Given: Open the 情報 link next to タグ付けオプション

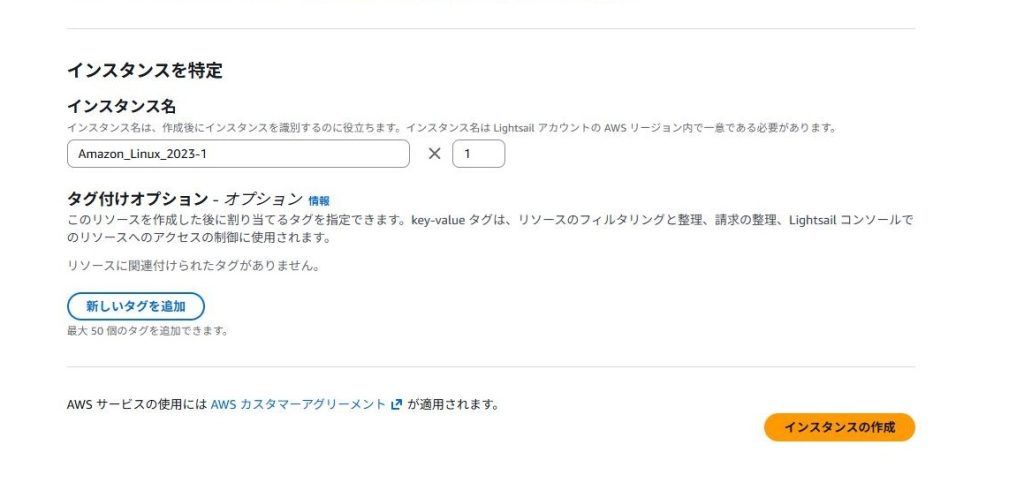Looking at the screenshot, I should [x=319, y=200].
